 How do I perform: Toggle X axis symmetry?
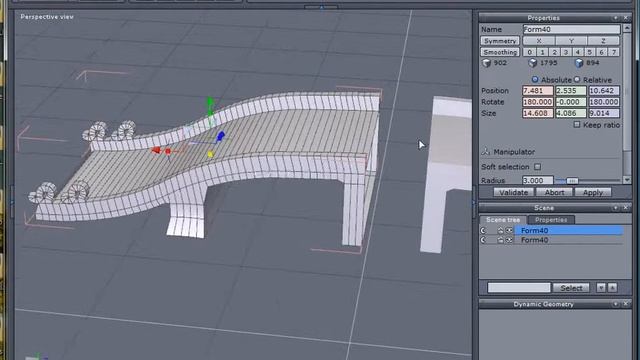point(539,41)
